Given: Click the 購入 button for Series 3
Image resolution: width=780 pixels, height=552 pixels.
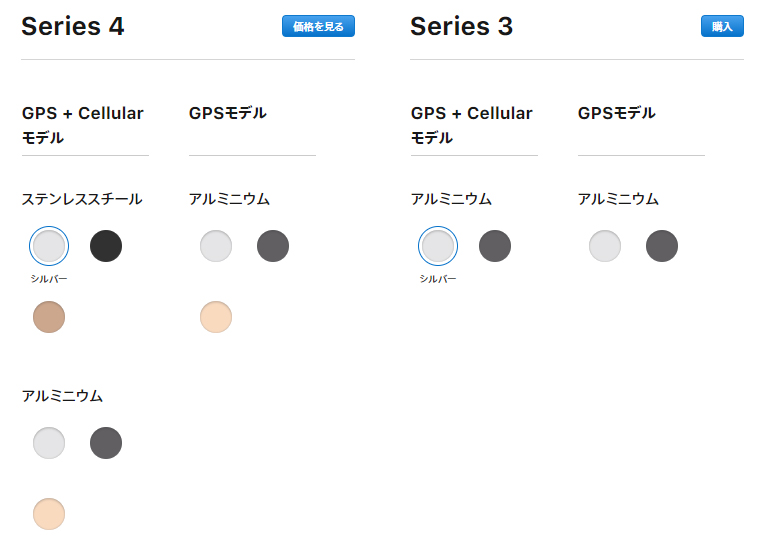Looking at the screenshot, I should pos(722,26).
